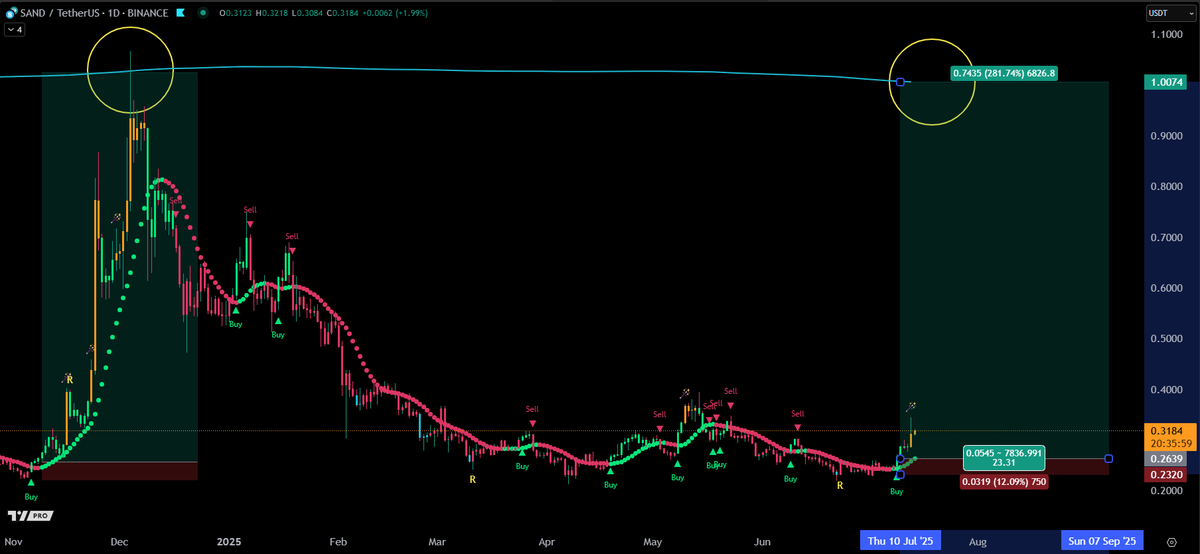Click the Aug label on the time axis

coord(979,541)
